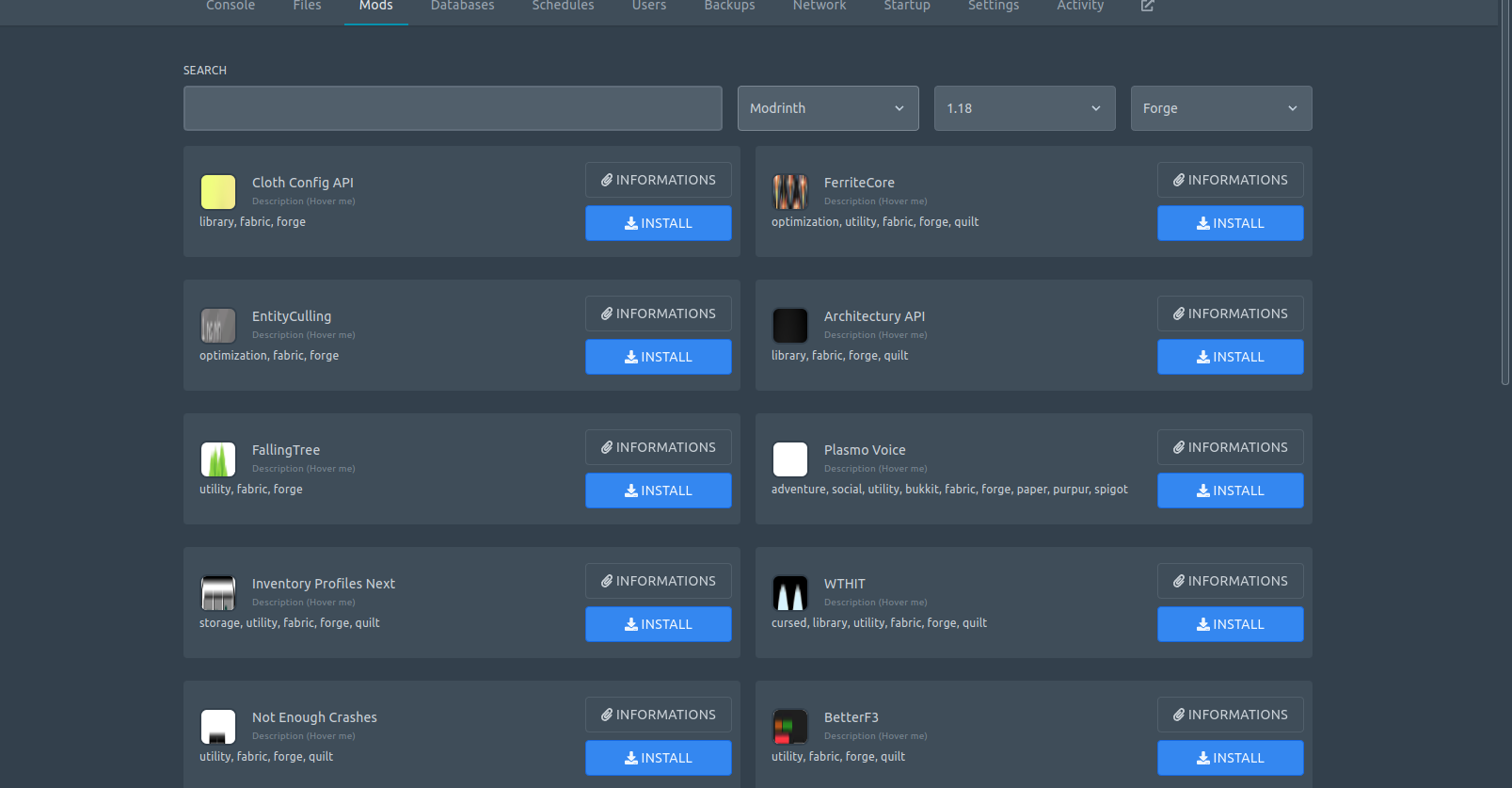1512x788 pixels.
Task: Go to the Users tab
Action: pyautogui.click(x=649, y=7)
